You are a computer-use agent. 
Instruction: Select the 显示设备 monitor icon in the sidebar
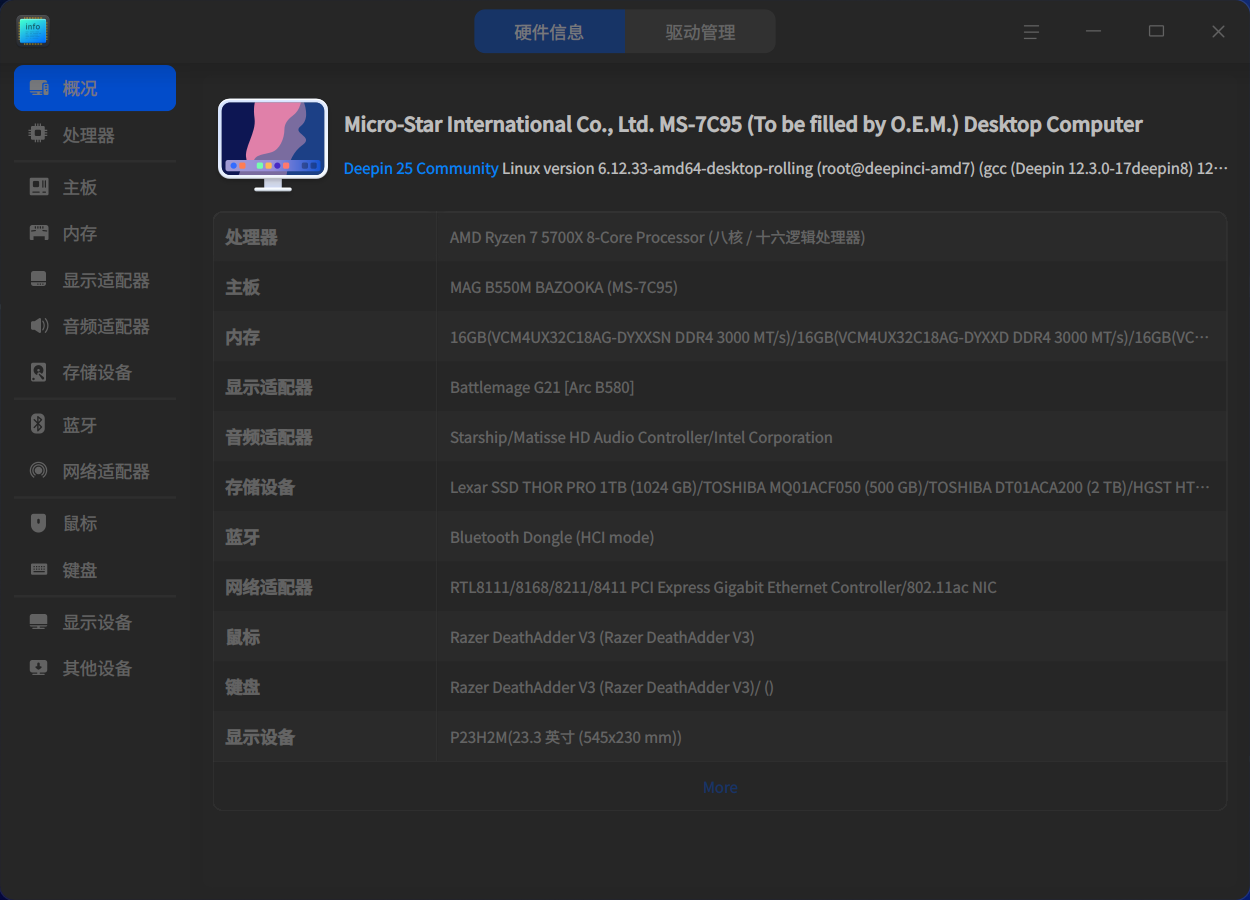coord(39,622)
